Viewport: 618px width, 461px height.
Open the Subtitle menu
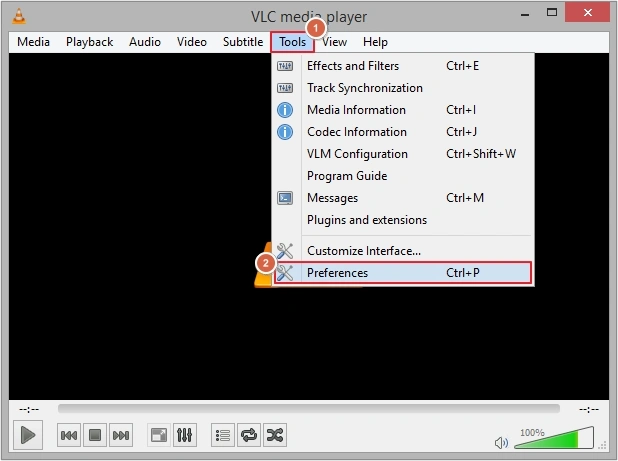tap(243, 42)
